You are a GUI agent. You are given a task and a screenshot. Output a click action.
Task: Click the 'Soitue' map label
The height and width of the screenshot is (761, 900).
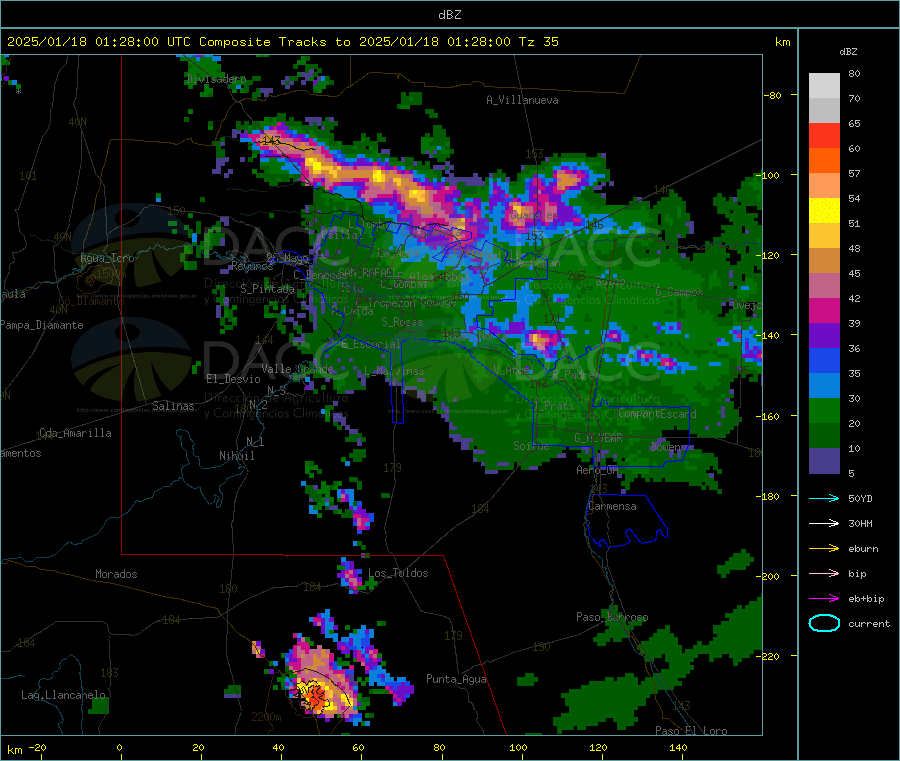[x=531, y=445]
